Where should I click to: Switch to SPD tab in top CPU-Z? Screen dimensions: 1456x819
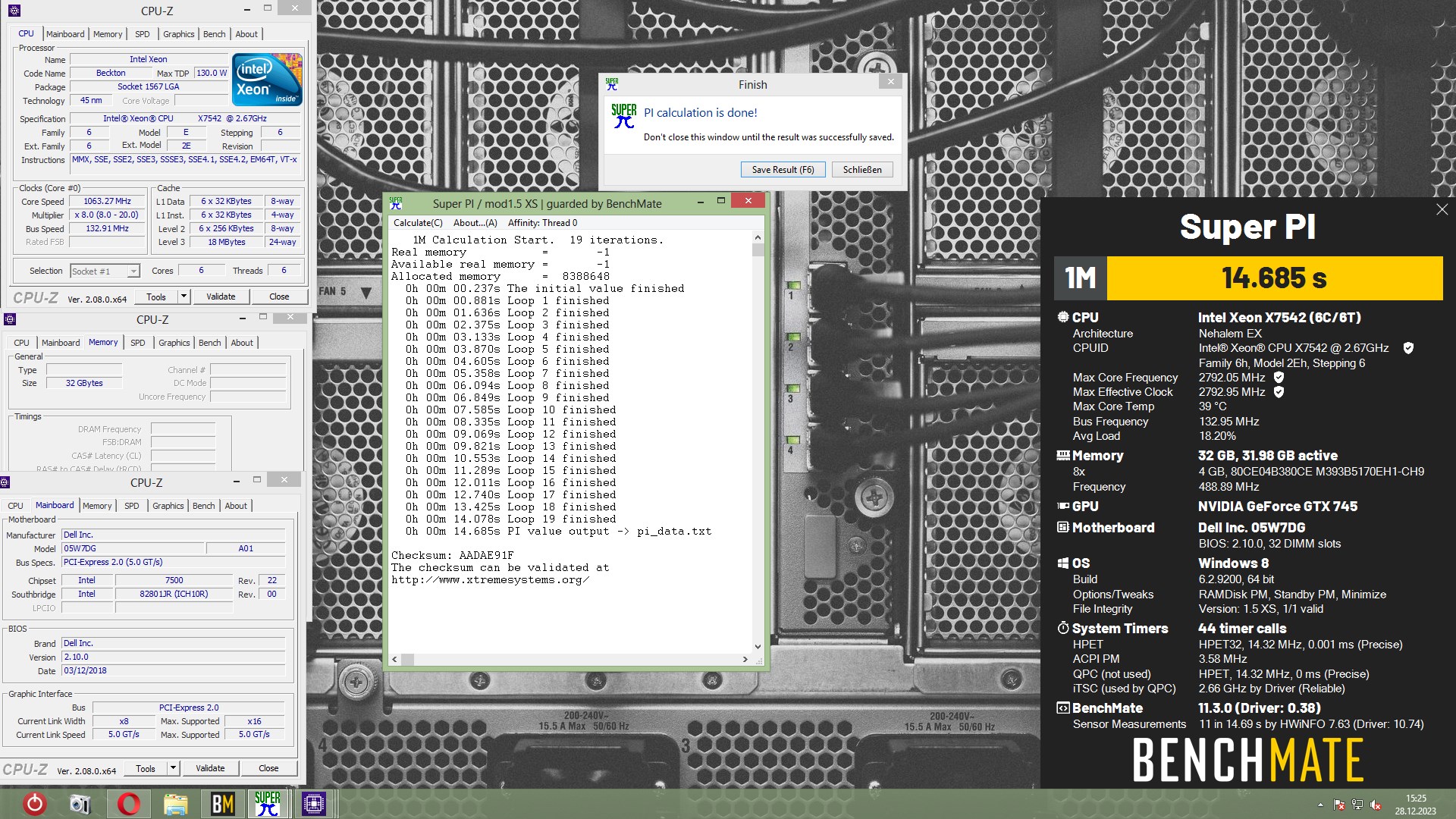(143, 34)
